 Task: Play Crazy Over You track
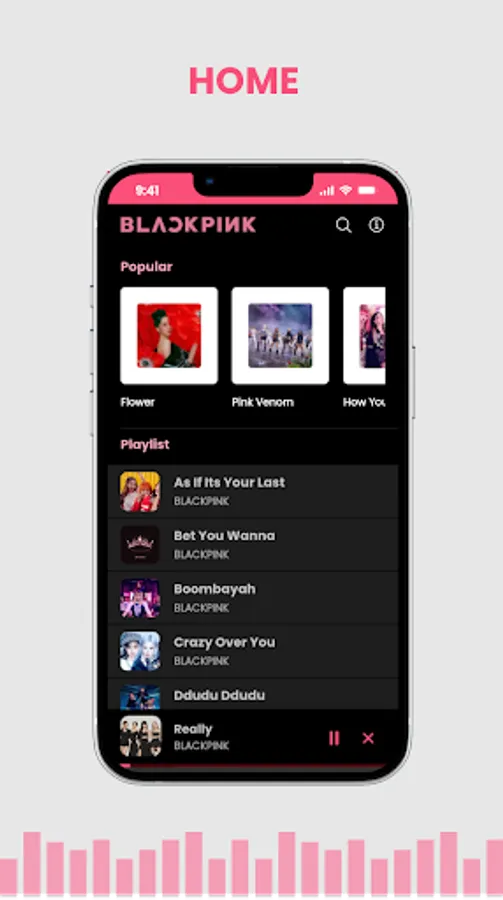click(253, 651)
